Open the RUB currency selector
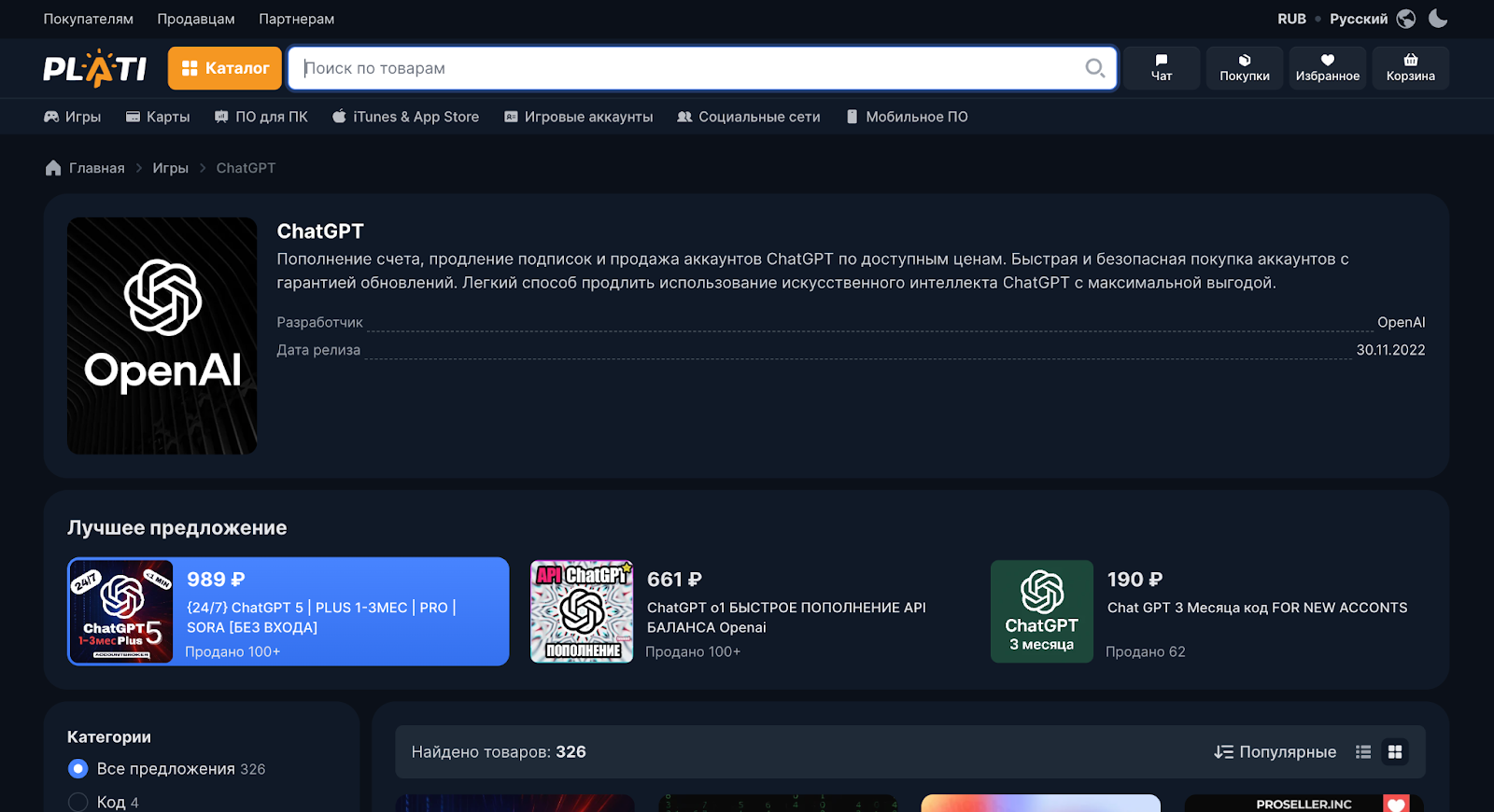 (1291, 19)
